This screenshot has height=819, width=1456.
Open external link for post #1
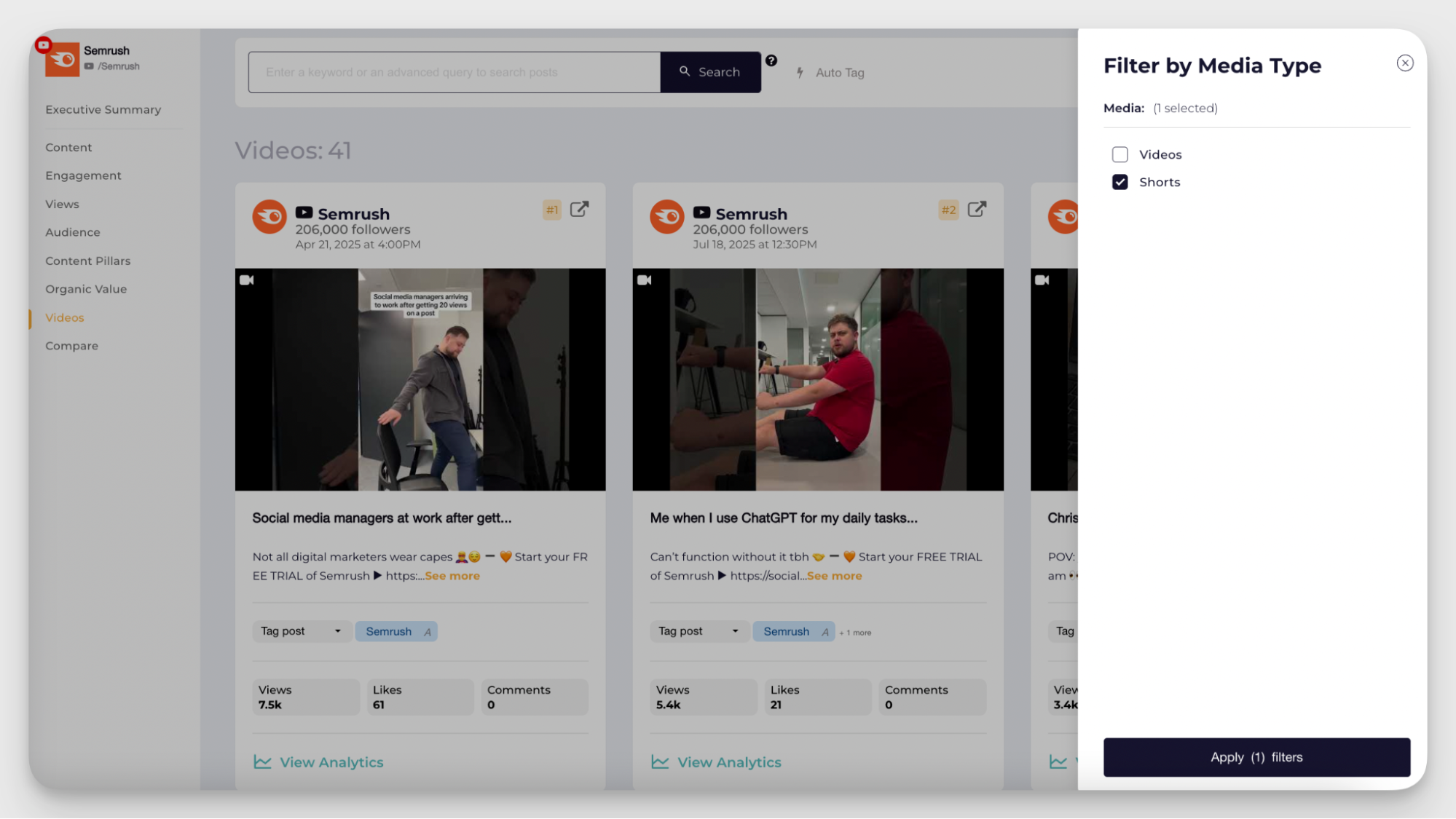pos(579,210)
